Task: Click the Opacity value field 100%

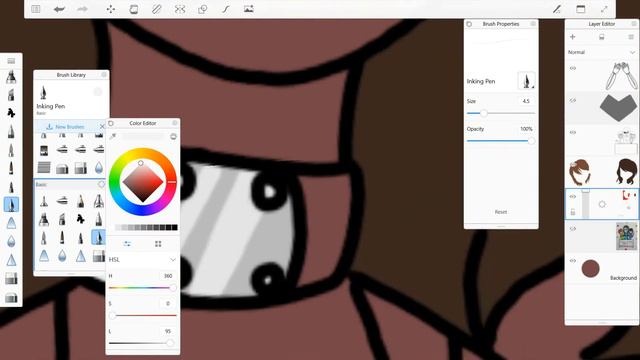Action: (x=526, y=129)
